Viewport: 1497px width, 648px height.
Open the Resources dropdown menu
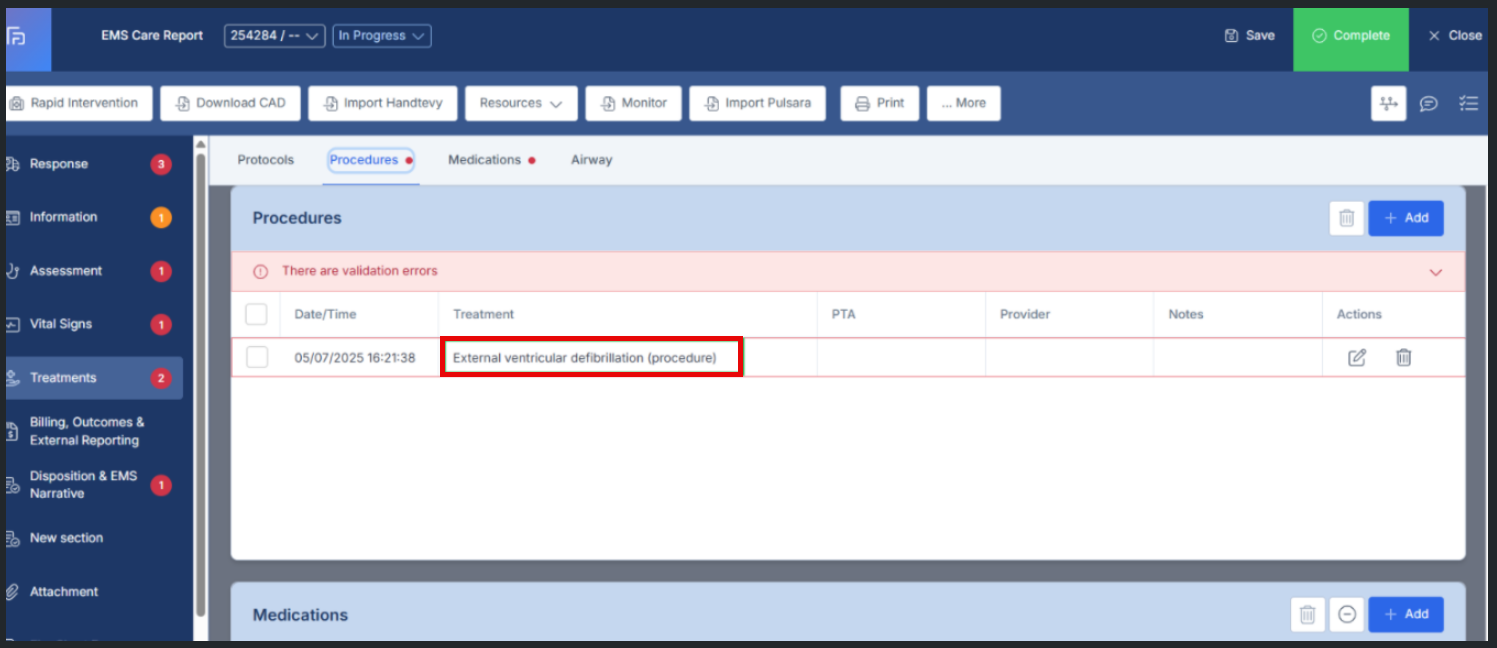point(521,103)
